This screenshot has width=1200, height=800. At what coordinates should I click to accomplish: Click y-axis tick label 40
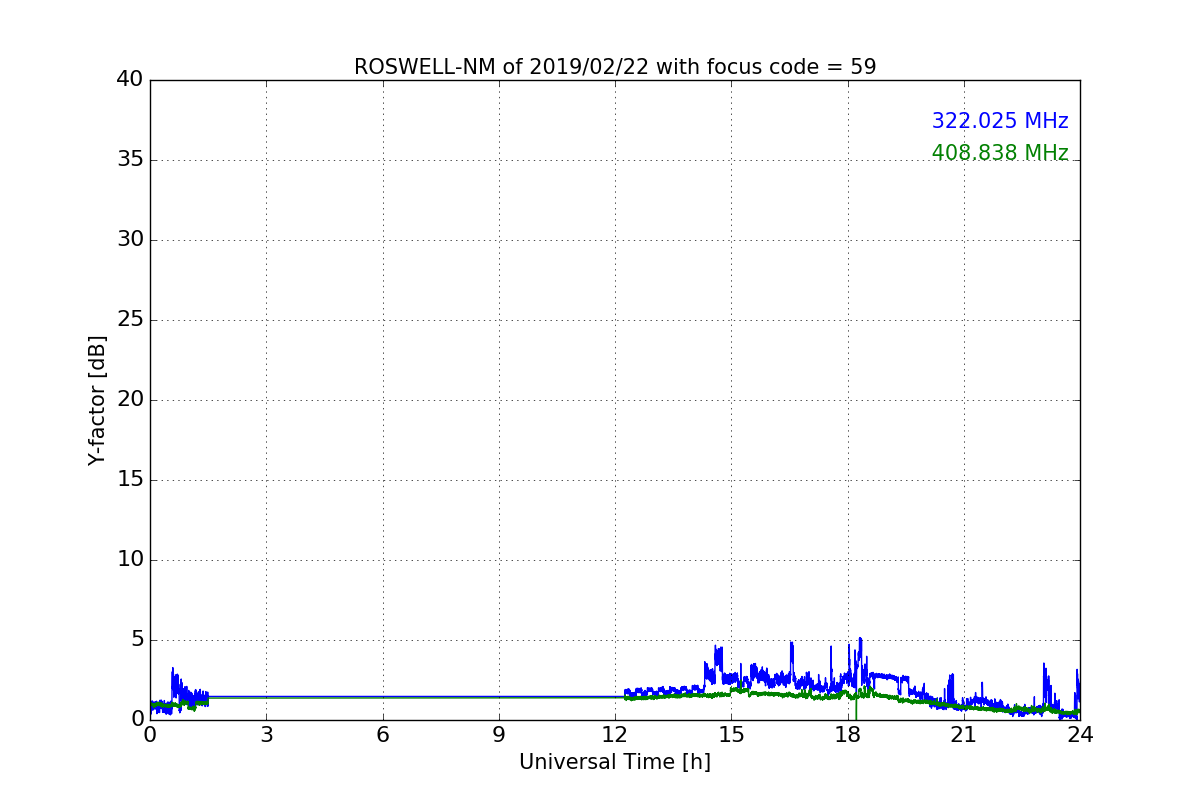[130, 79]
